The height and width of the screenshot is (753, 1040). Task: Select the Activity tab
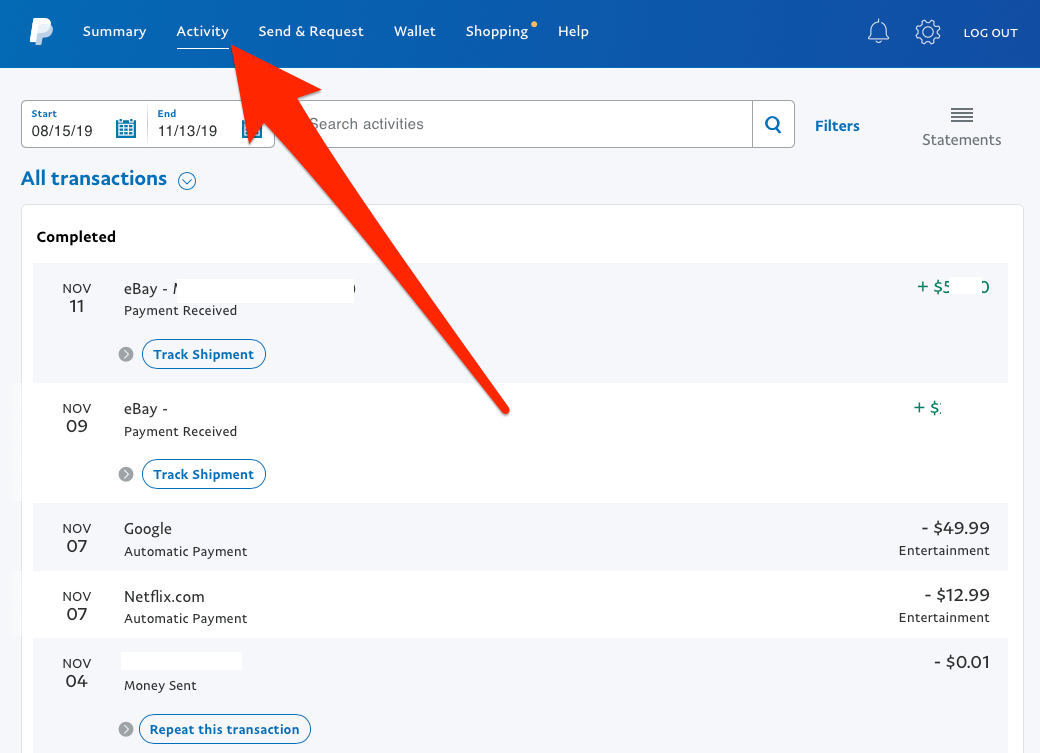[202, 31]
